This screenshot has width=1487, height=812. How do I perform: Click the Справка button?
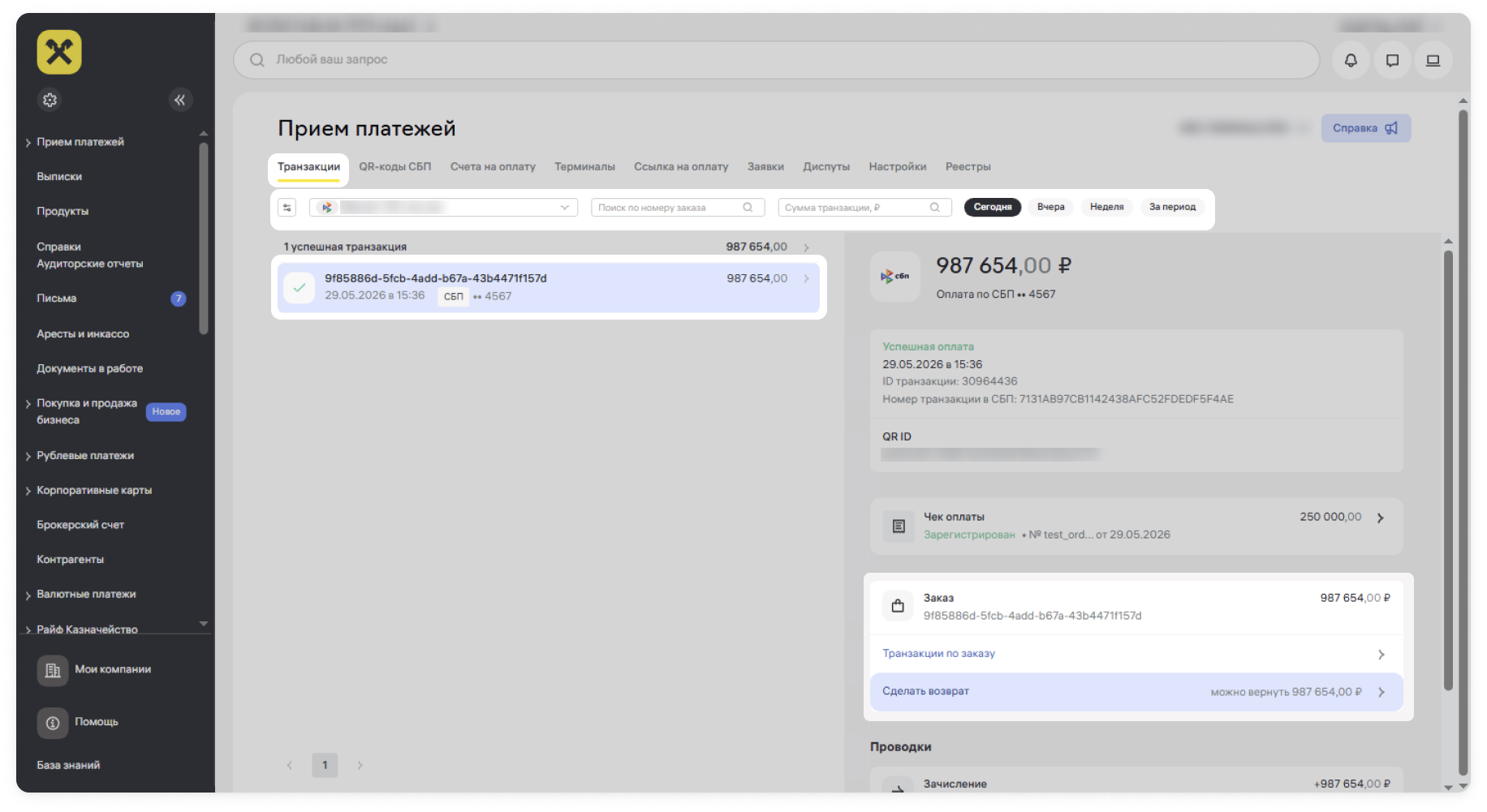point(1366,128)
